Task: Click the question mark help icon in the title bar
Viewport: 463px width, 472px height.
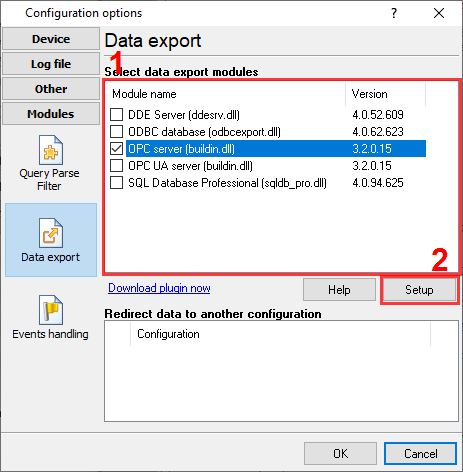Action: coord(394,13)
